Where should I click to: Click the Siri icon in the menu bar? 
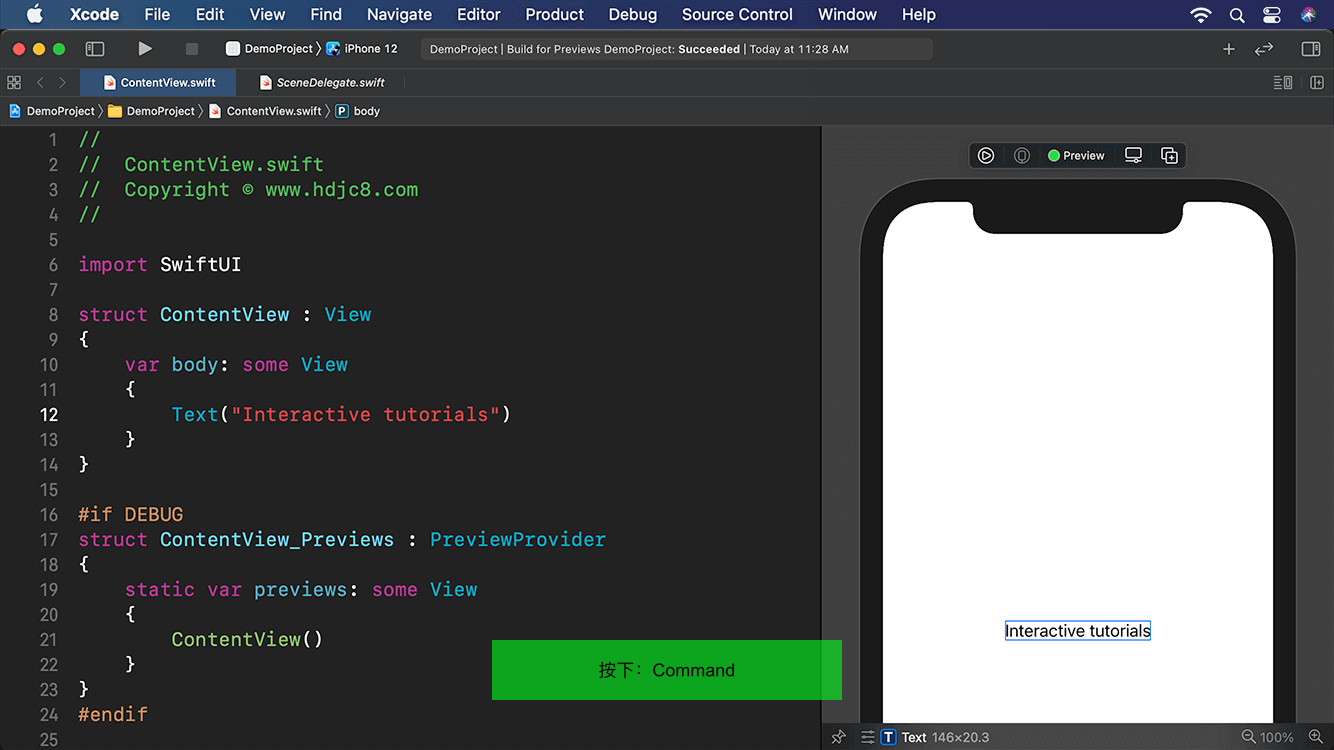(1309, 14)
